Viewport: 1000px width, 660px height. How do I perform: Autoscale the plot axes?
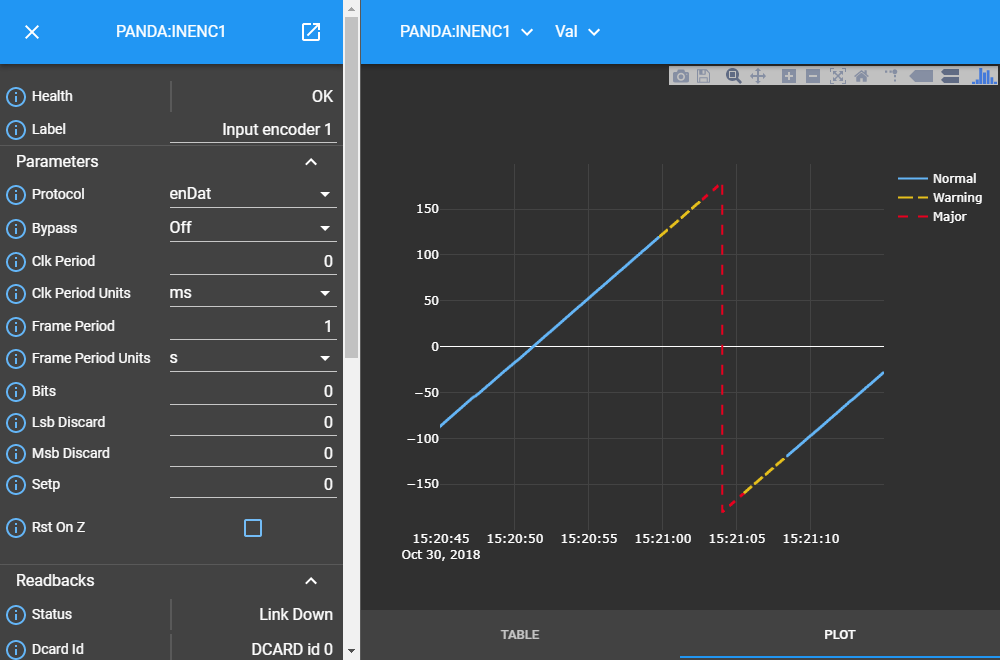pyautogui.click(x=838, y=76)
